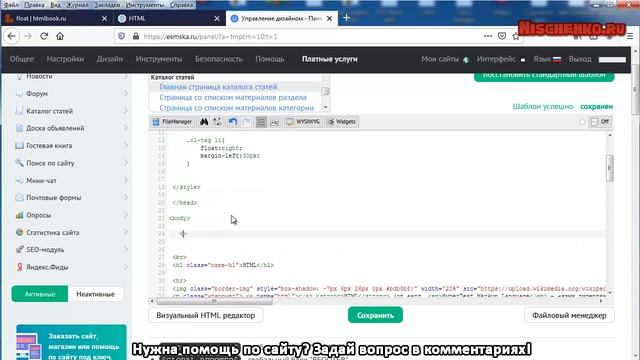
Task: Select Главная страница каталога статей template
Action: pos(218,87)
